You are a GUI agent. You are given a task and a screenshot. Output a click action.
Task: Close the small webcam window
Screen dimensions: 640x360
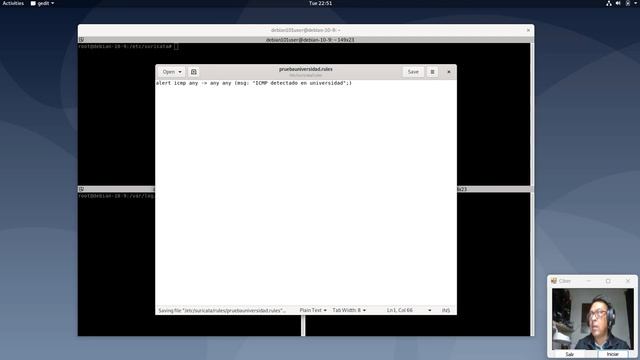628,281
